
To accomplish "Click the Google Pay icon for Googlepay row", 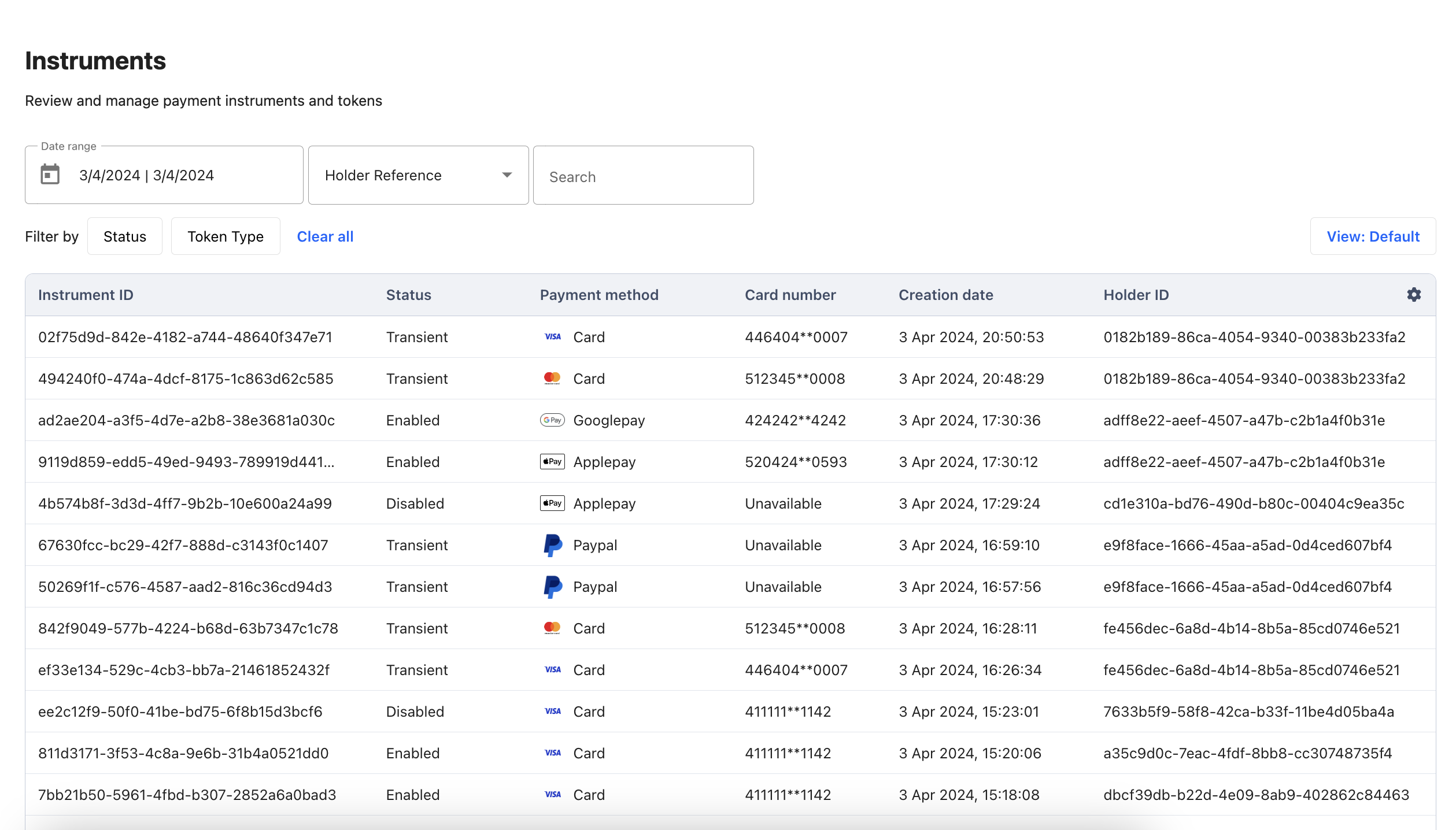I will click(552, 420).
